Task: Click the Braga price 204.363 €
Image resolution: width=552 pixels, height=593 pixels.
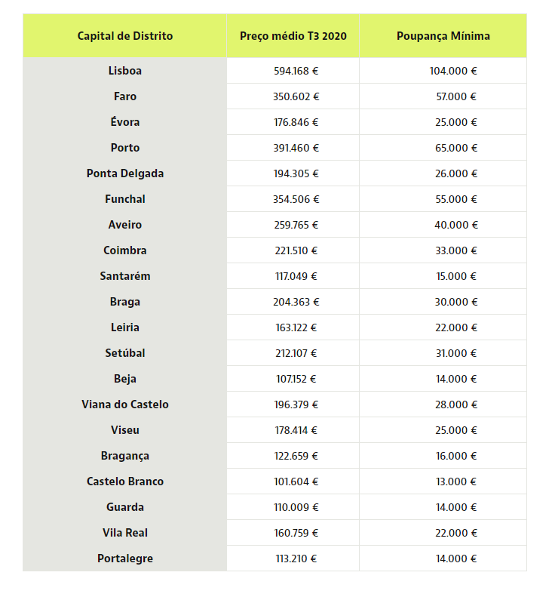Action: 296,302
